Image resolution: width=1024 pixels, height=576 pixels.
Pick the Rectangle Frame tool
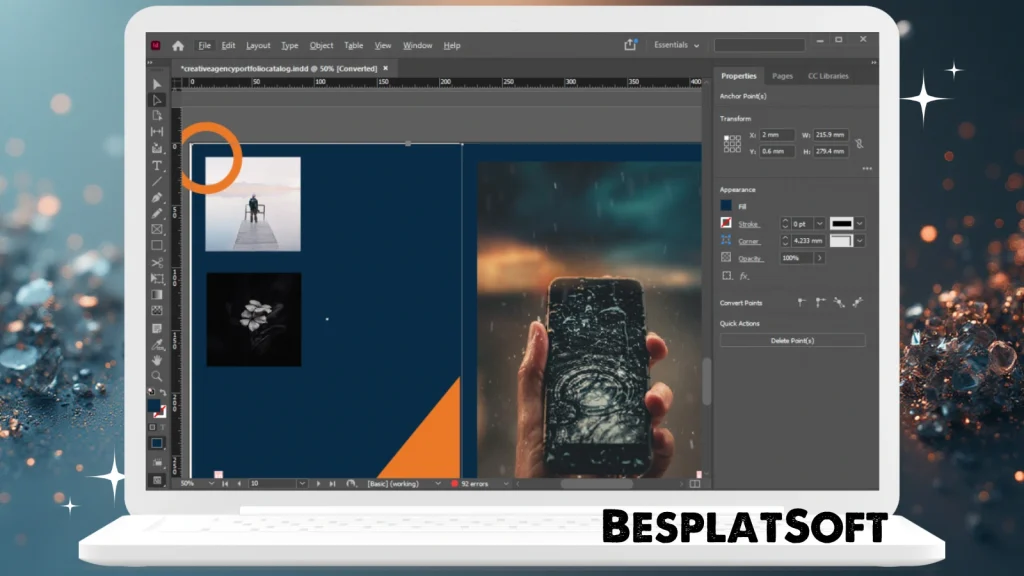[157, 229]
